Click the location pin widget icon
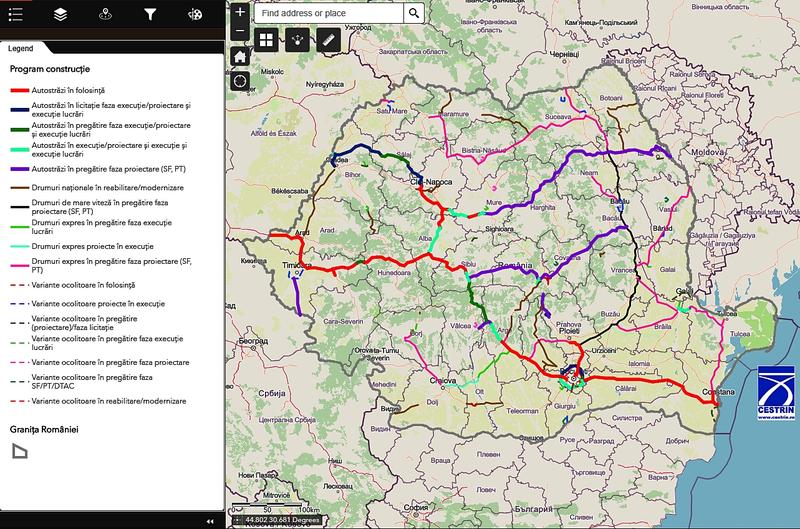This screenshot has height=529, width=800. coord(105,14)
